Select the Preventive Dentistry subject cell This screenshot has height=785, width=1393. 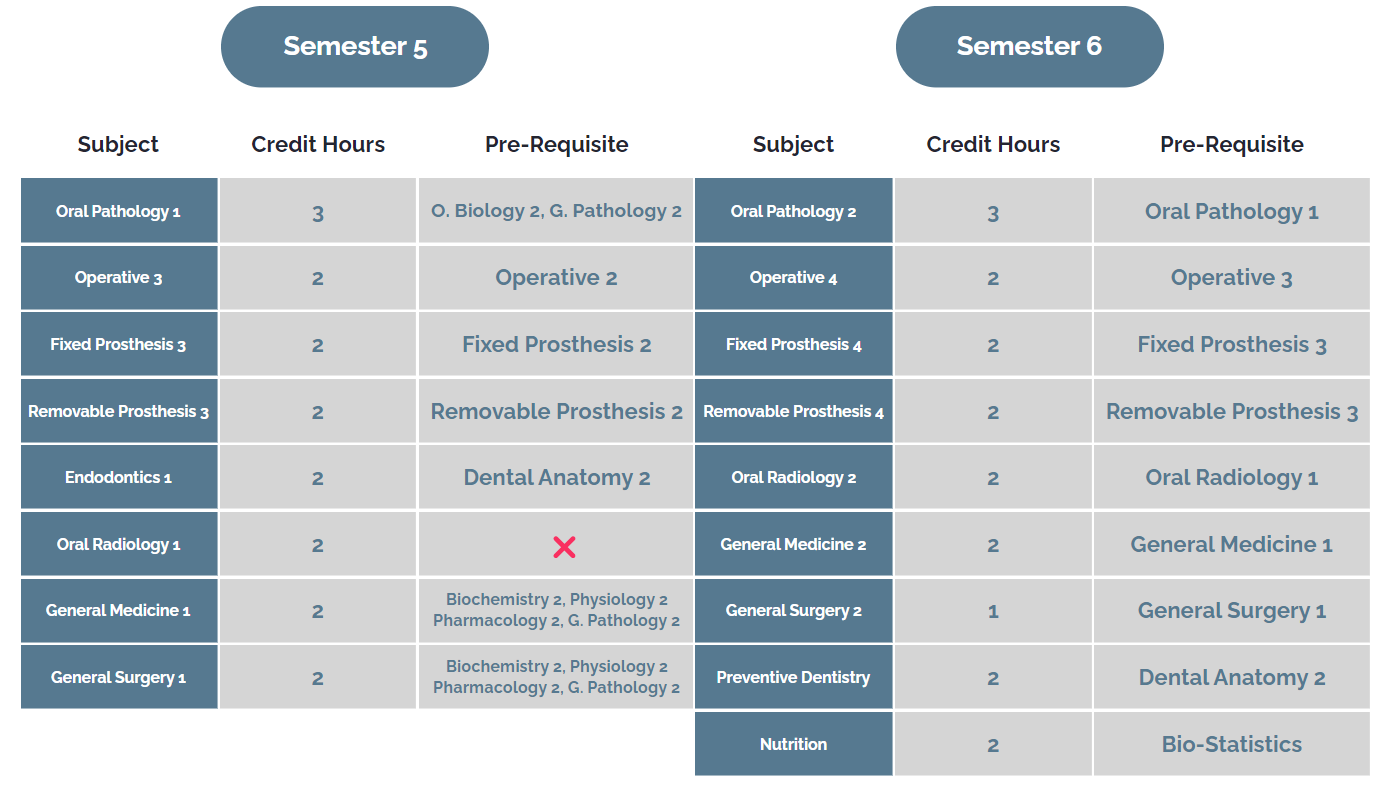pyautogui.click(x=793, y=678)
